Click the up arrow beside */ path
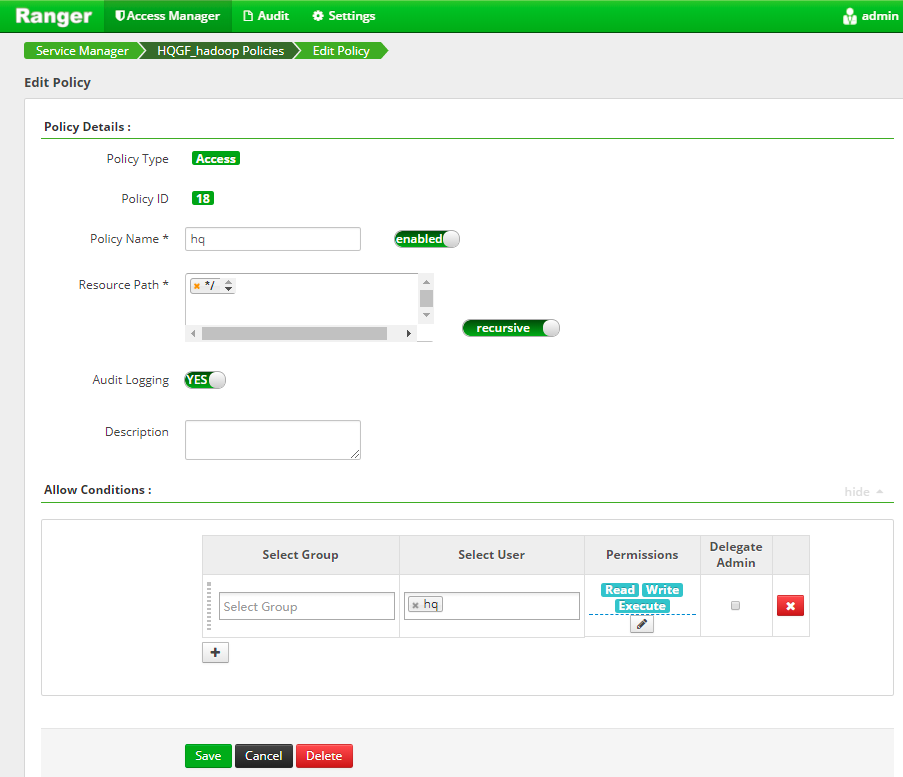The height and width of the screenshot is (777, 903). [229, 282]
